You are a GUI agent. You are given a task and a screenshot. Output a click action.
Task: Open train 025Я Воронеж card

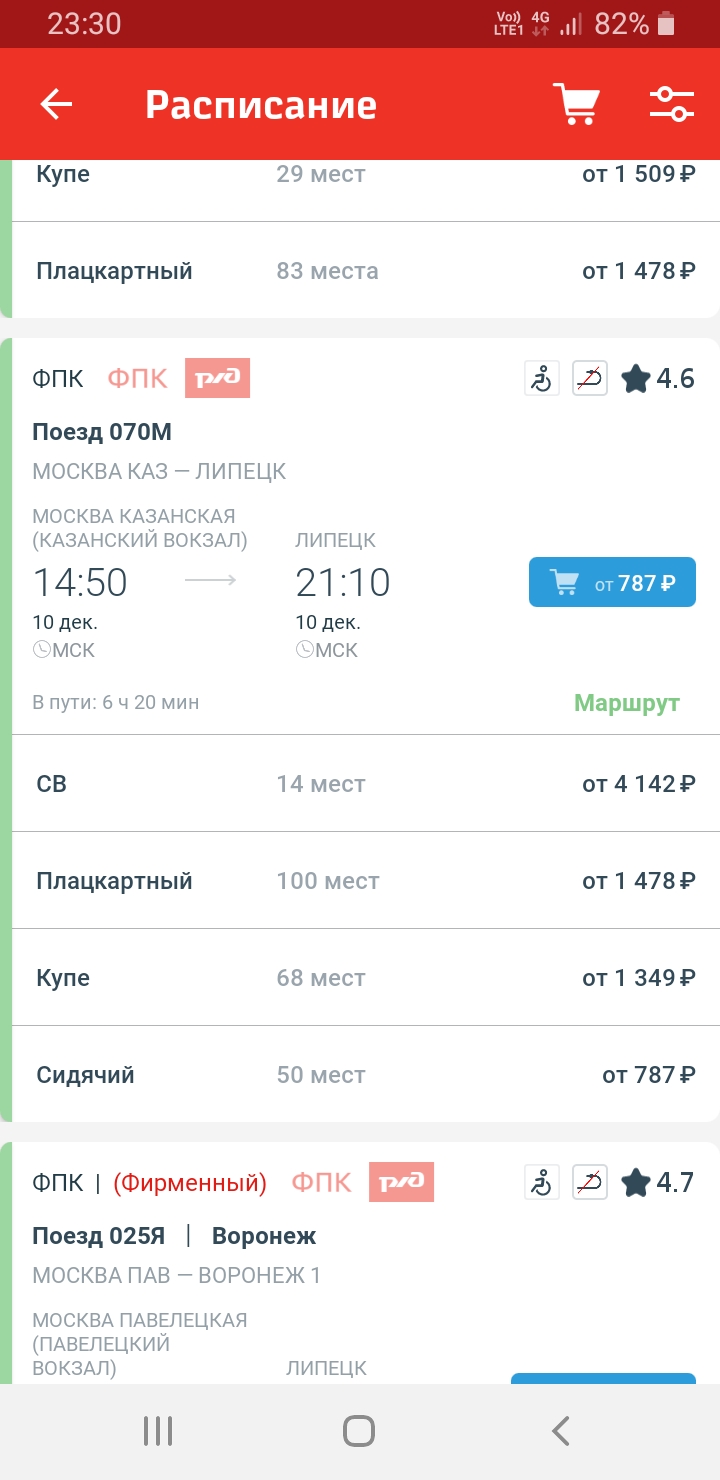point(174,1236)
